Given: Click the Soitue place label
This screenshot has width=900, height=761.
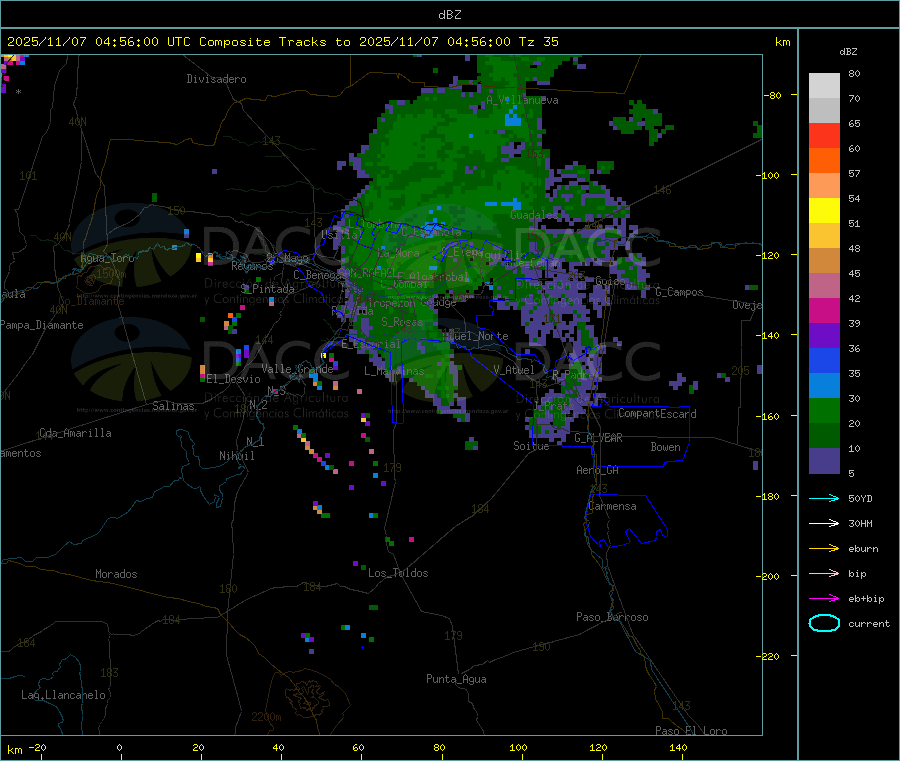Looking at the screenshot, I should [531, 446].
